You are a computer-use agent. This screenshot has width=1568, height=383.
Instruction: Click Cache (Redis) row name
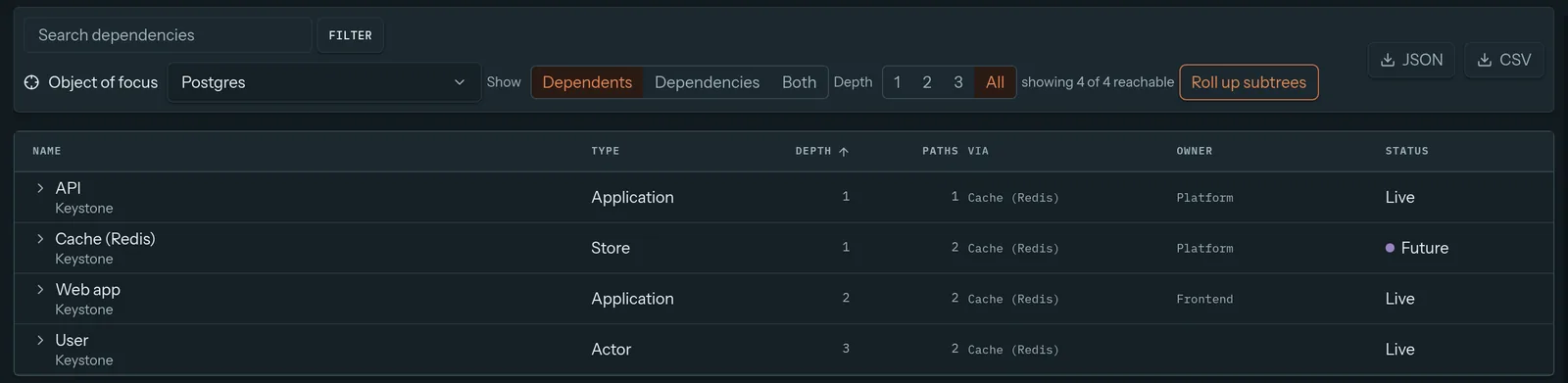105,239
